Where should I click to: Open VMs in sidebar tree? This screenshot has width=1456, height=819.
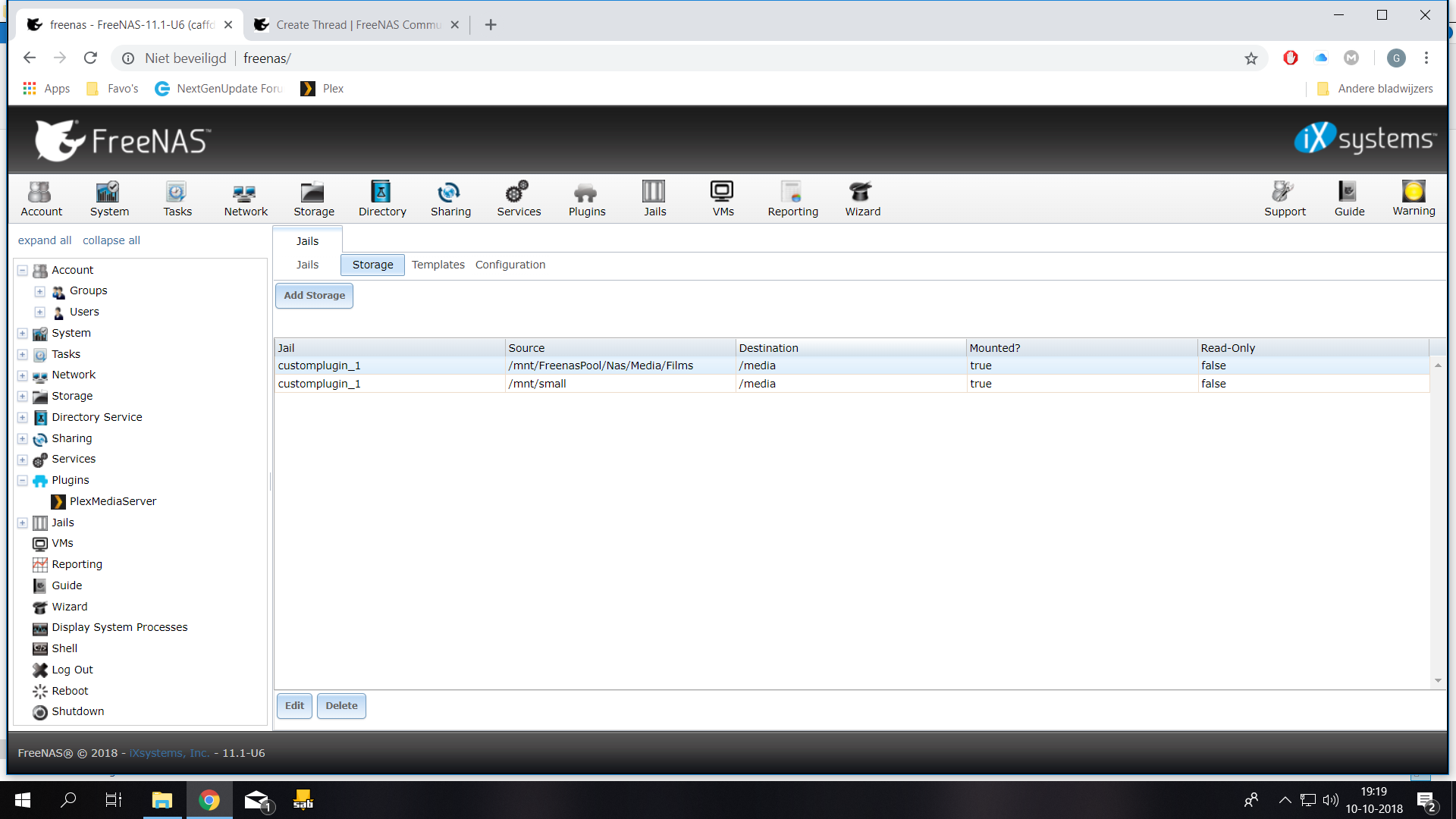click(53, 543)
